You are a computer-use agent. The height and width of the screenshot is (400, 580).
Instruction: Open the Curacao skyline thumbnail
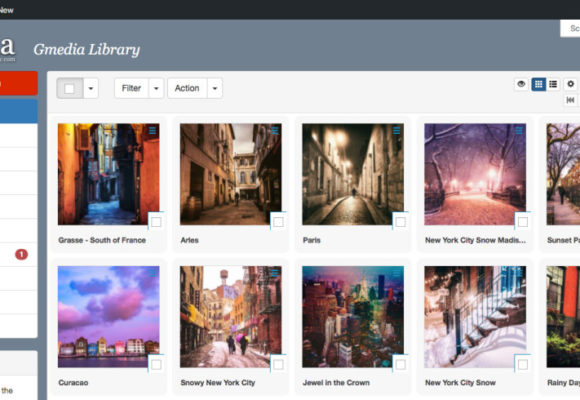(109, 317)
